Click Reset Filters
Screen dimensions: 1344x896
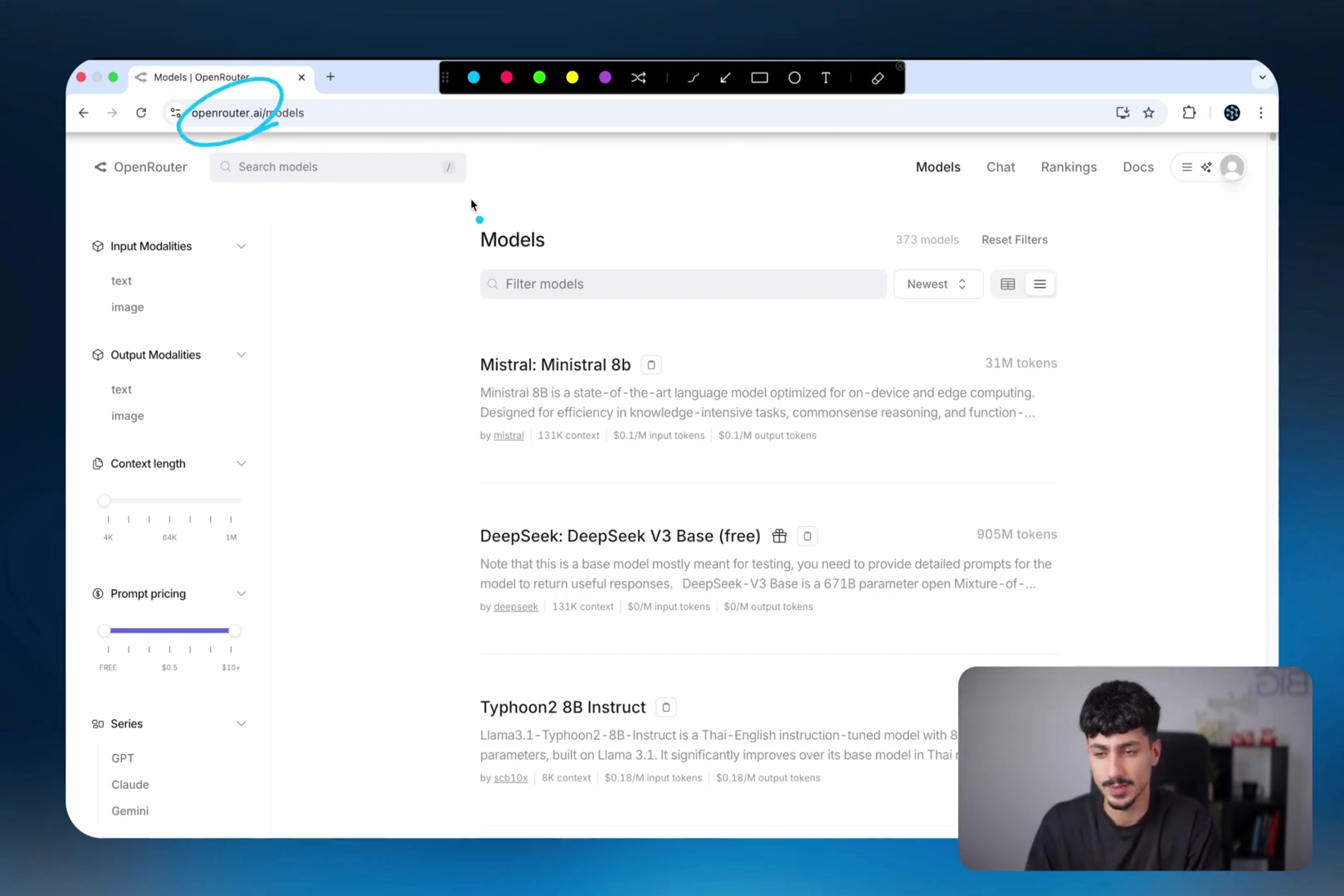click(x=1015, y=240)
